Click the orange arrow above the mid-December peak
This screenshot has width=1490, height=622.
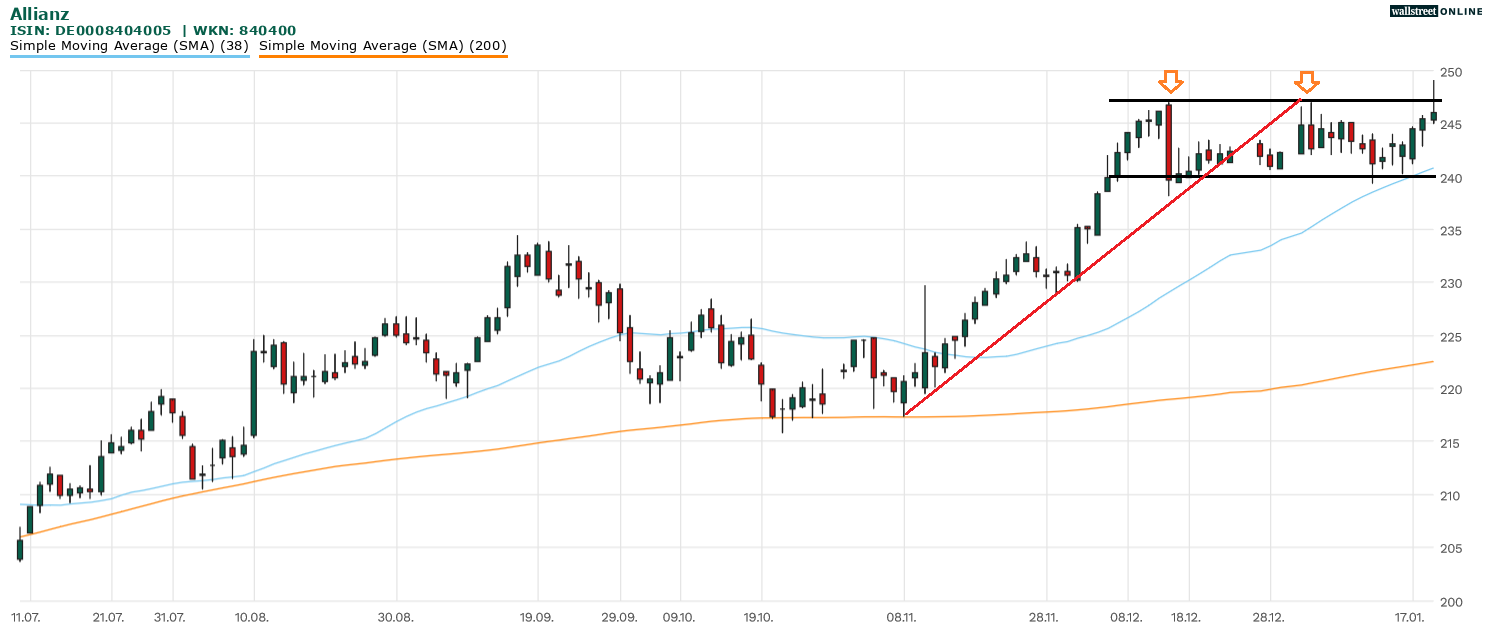(1170, 81)
